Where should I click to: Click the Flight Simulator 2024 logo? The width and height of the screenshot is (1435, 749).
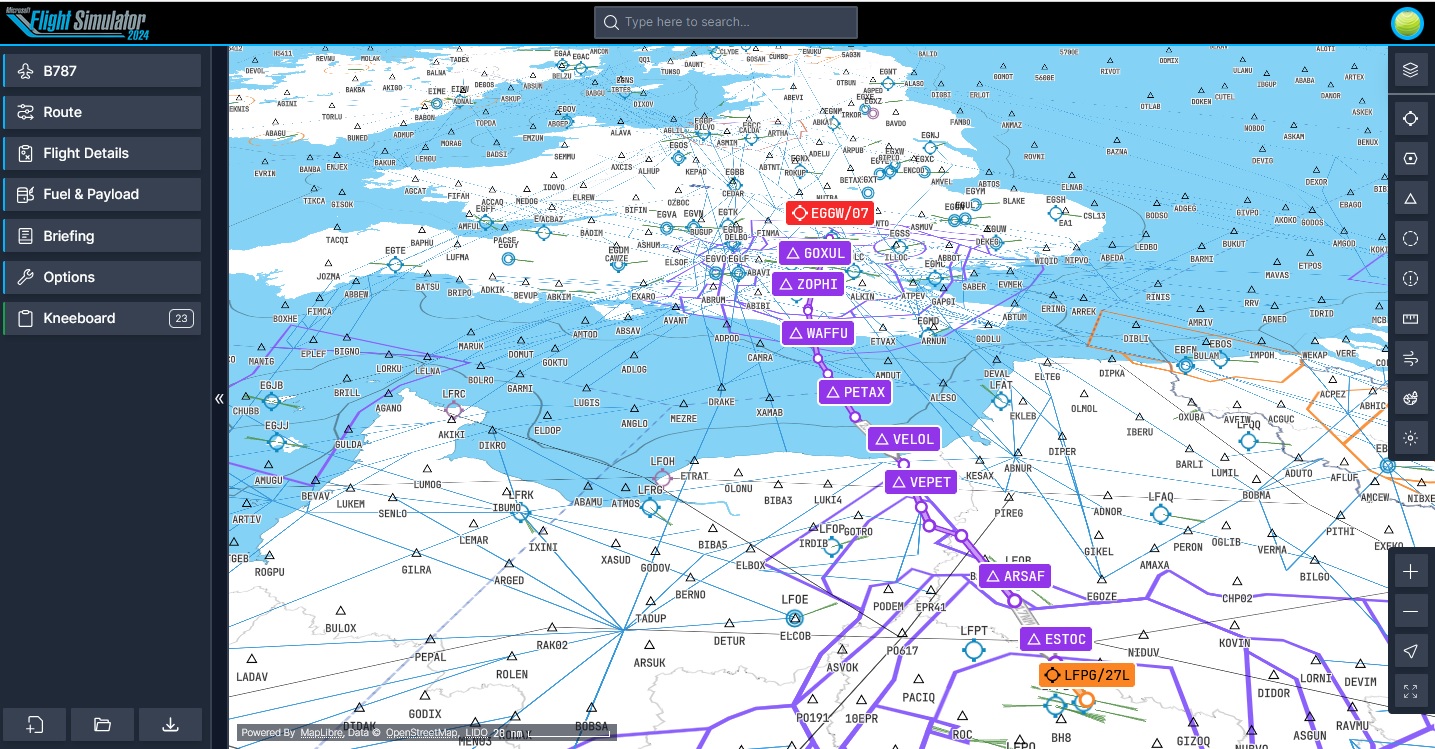pos(76,22)
